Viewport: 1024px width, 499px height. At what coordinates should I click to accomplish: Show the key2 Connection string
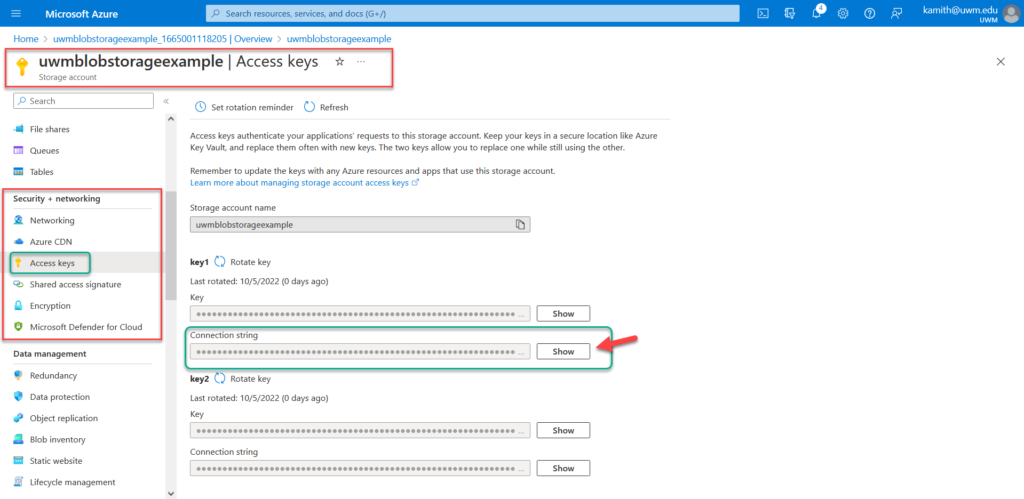(563, 468)
